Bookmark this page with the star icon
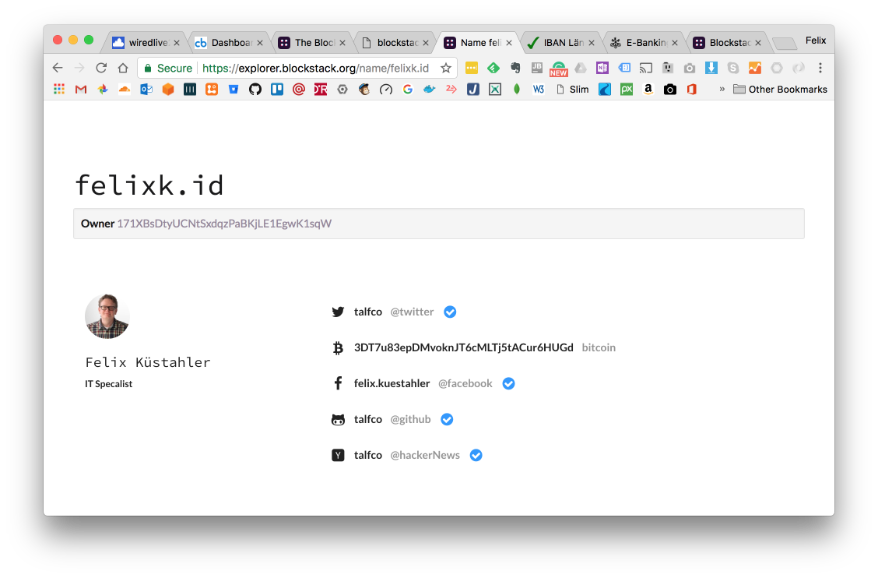 pyautogui.click(x=446, y=68)
